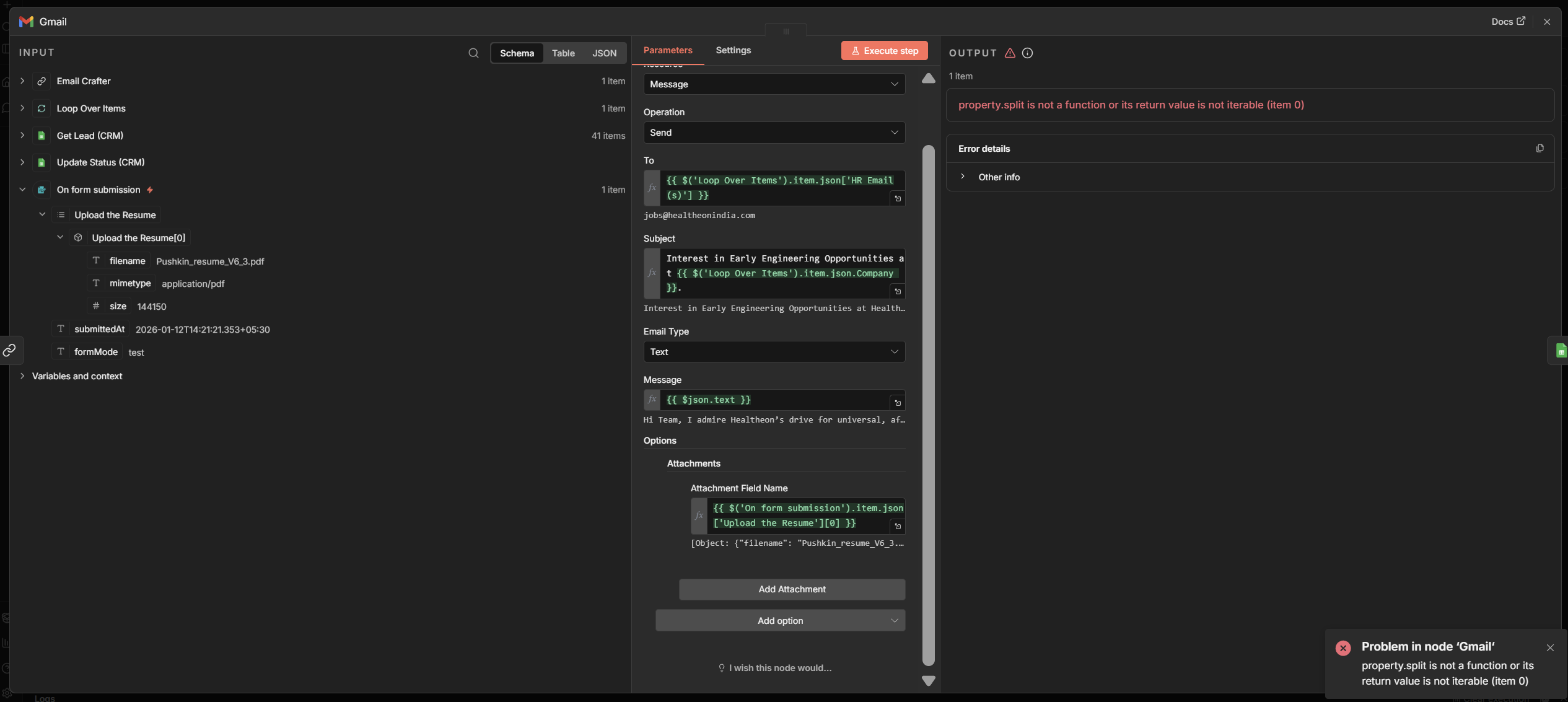Image resolution: width=1568 pixels, height=702 pixels.
Task: Select the Schema input view
Action: click(x=517, y=53)
